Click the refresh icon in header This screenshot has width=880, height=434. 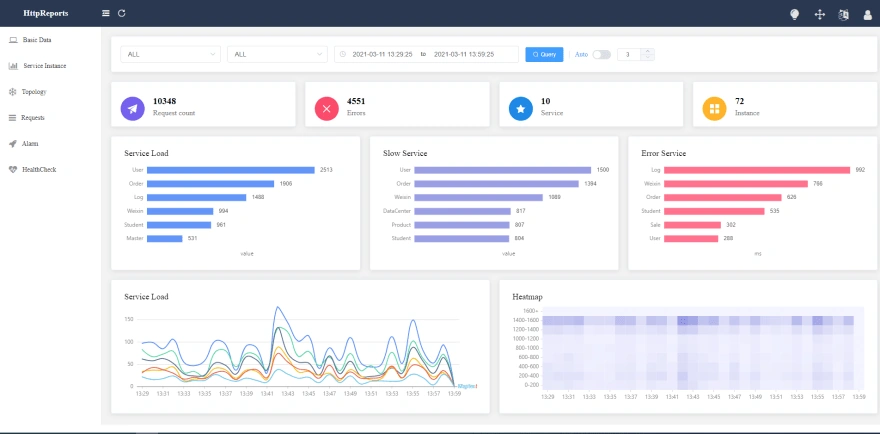point(122,13)
